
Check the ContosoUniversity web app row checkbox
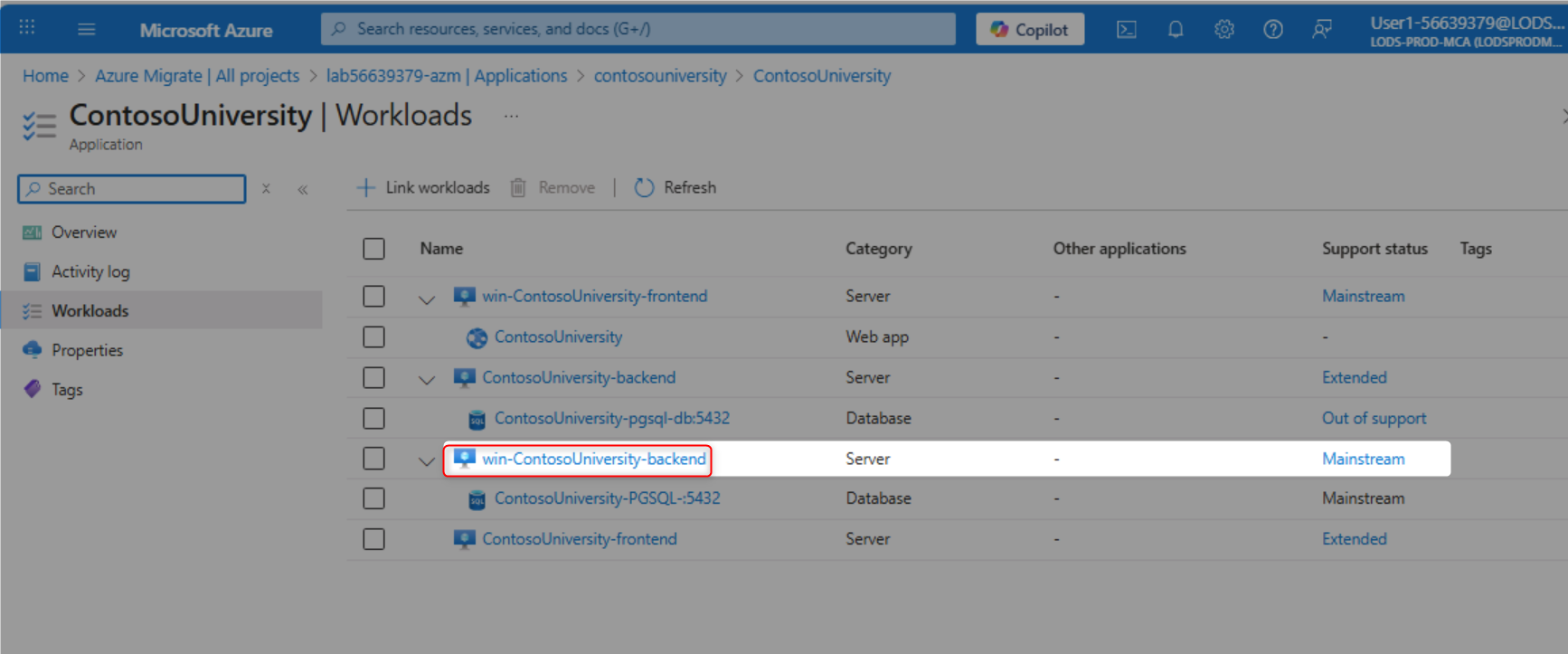coord(373,336)
